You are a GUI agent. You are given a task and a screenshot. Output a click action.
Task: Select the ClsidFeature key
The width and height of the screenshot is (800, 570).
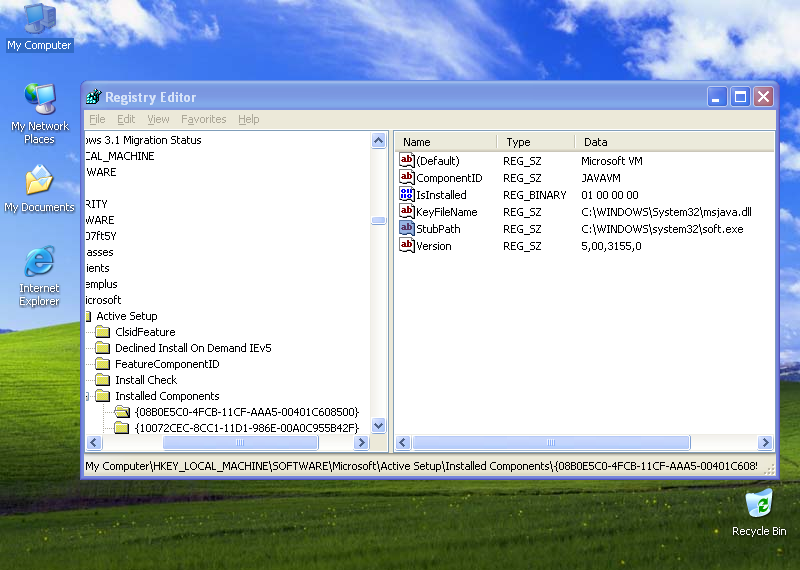click(145, 332)
